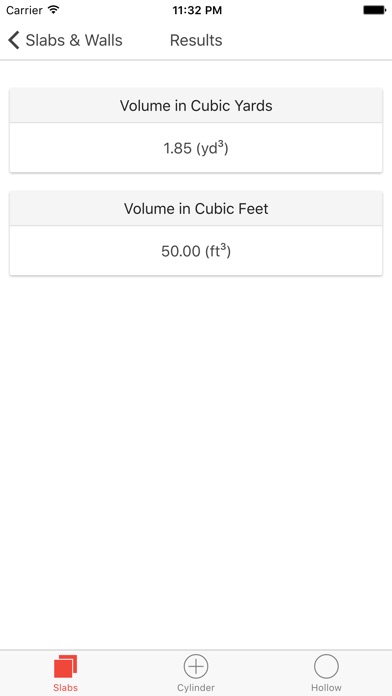
Task: Open the Hollow circle icon
Action: pyautogui.click(x=326, y=666)
